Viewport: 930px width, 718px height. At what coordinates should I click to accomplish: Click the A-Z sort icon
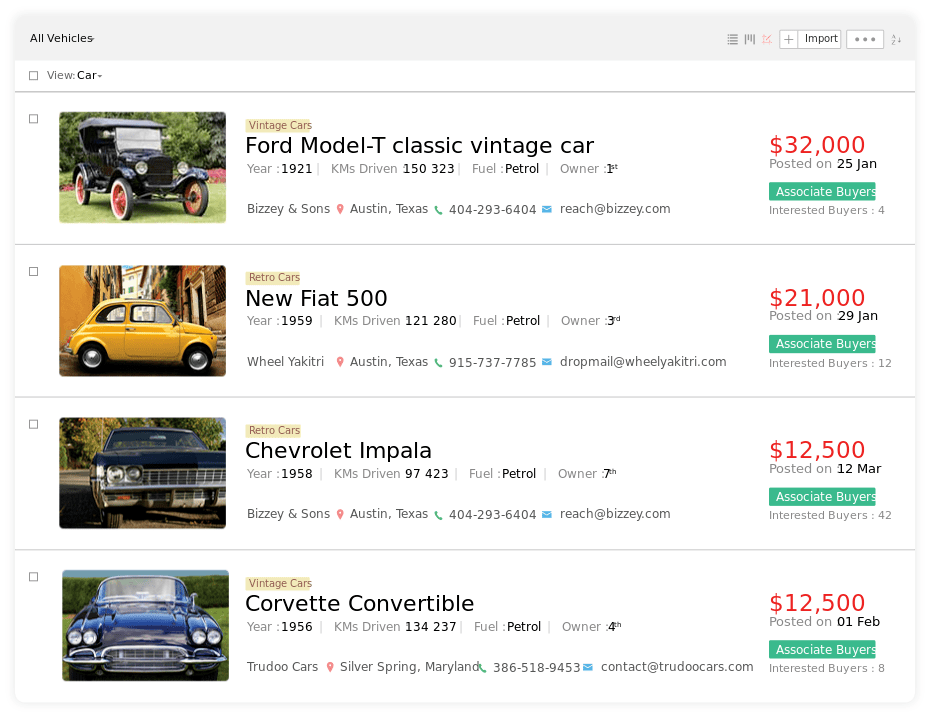(x=896, y=40)
